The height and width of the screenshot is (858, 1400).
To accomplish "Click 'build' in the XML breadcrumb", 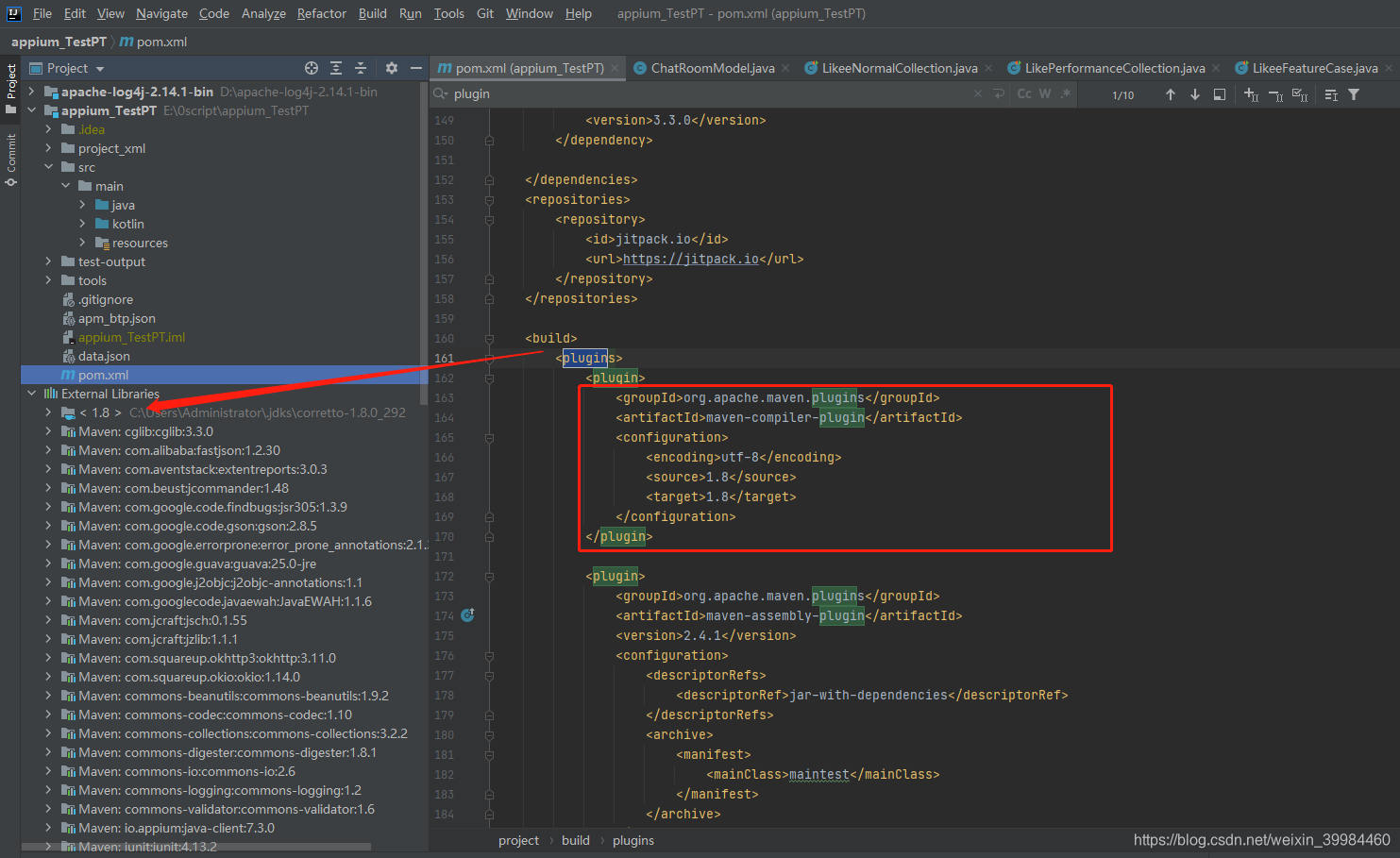I will click(576, 840).
